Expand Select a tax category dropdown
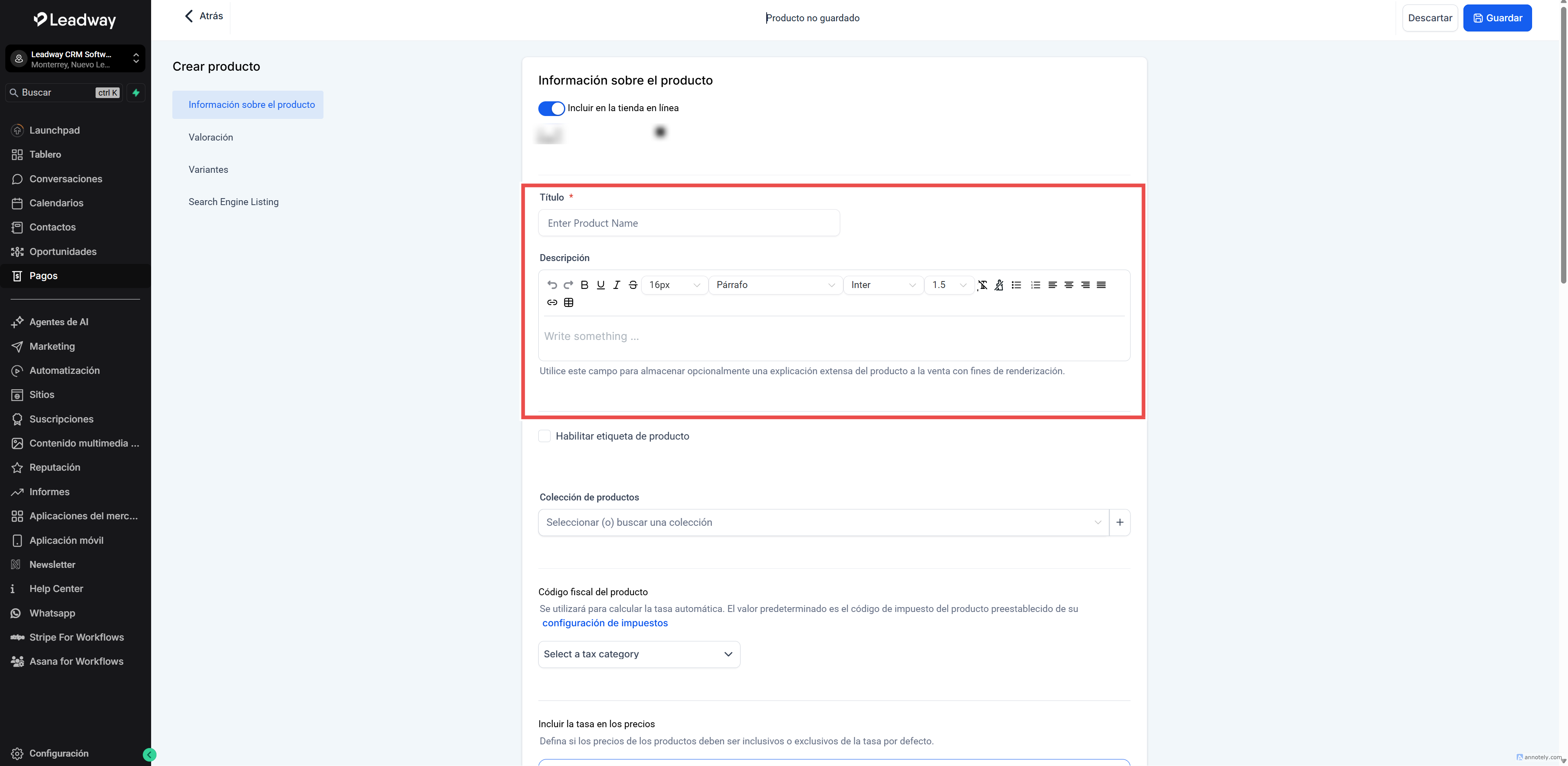The image size is (1568, 766). (638, 654)
